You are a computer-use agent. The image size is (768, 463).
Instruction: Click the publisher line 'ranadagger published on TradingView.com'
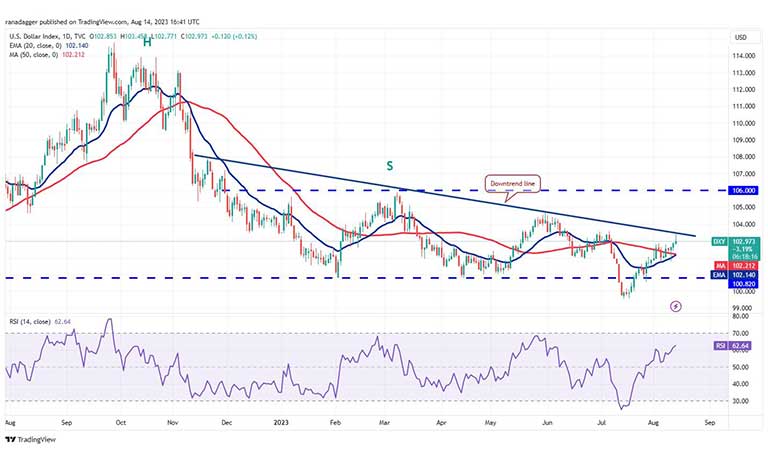66,22
